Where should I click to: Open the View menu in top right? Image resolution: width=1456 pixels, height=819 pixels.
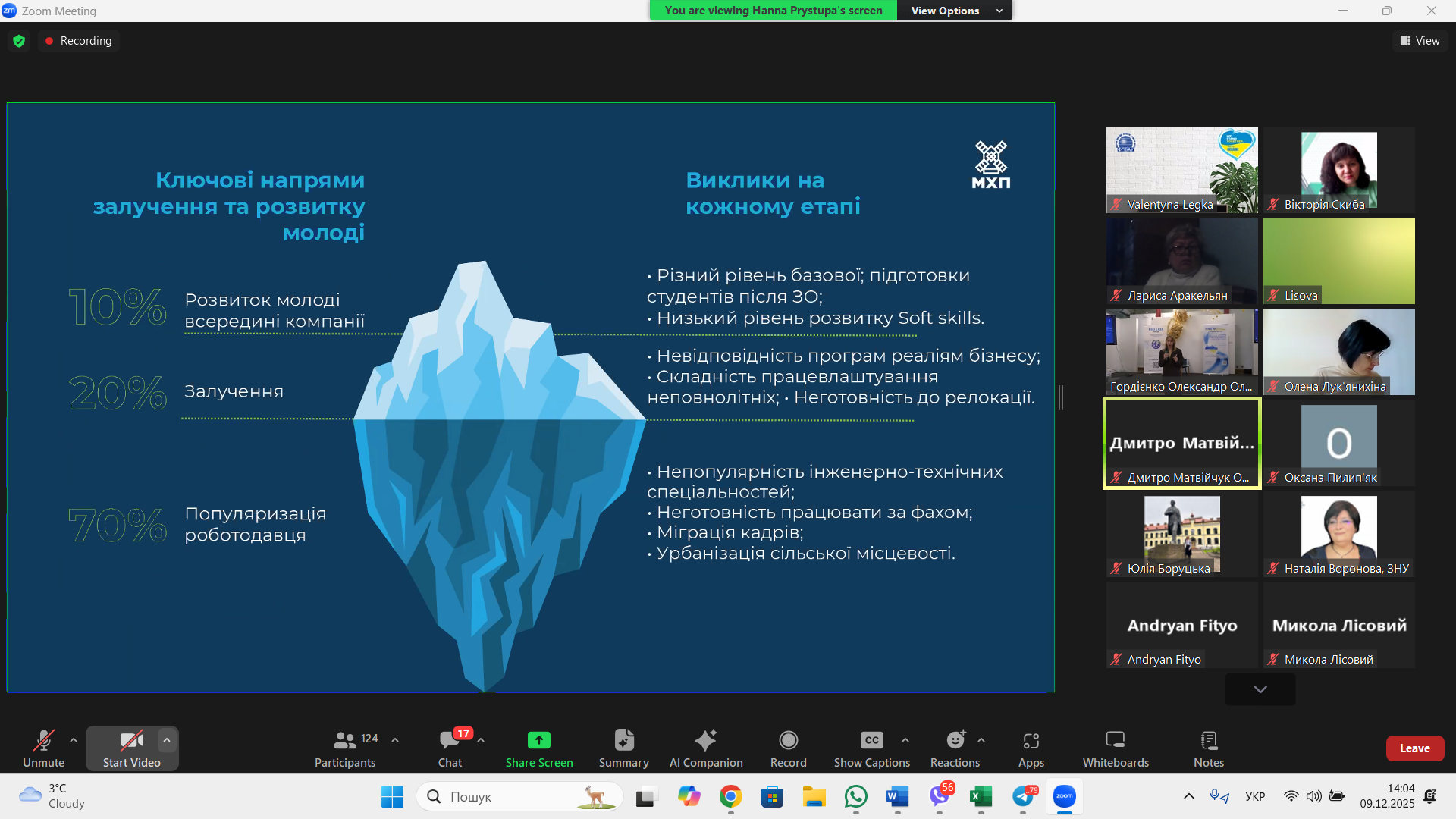click(x=1420, y=40)
